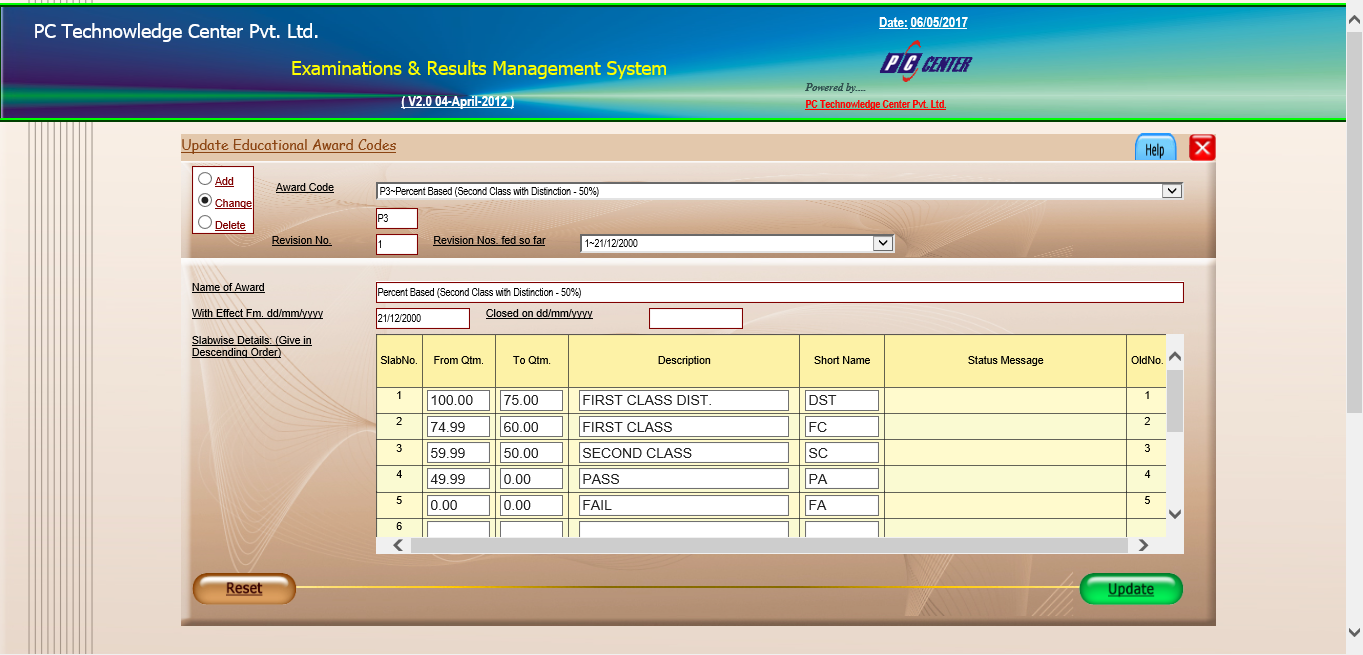
Task: Click the Reset button
Action: pos(244,589)
